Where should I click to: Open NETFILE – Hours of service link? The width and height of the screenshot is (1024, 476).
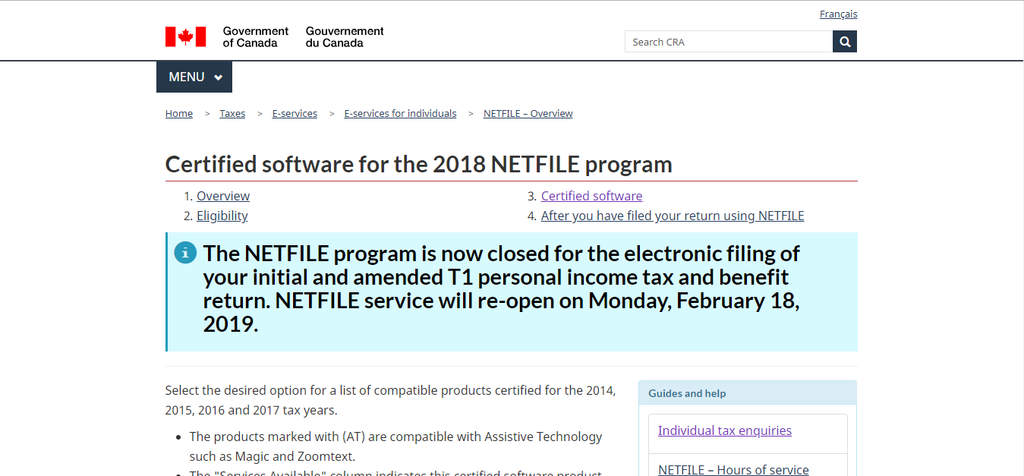pos(733,469)
